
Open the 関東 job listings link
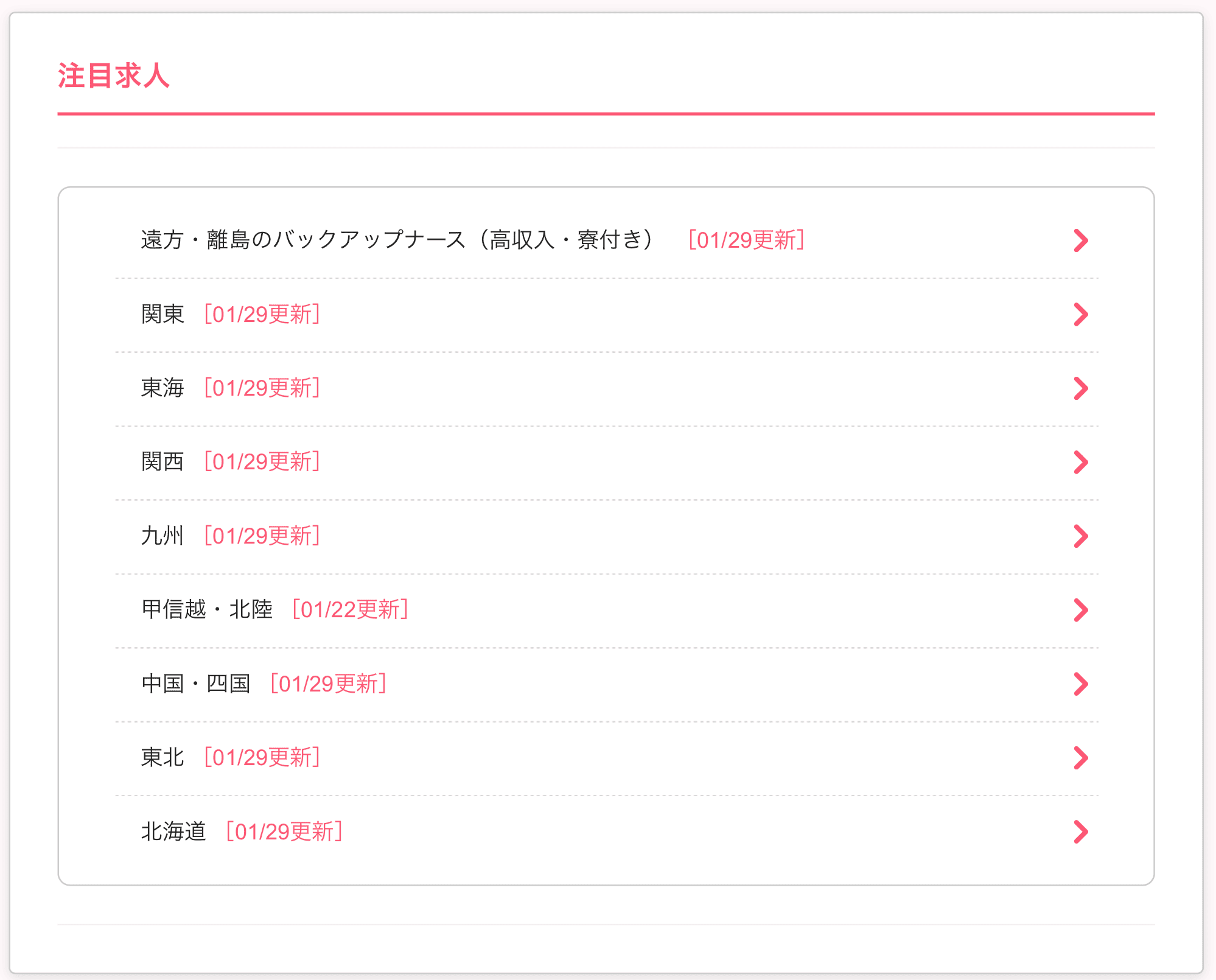tap(162, 315)
